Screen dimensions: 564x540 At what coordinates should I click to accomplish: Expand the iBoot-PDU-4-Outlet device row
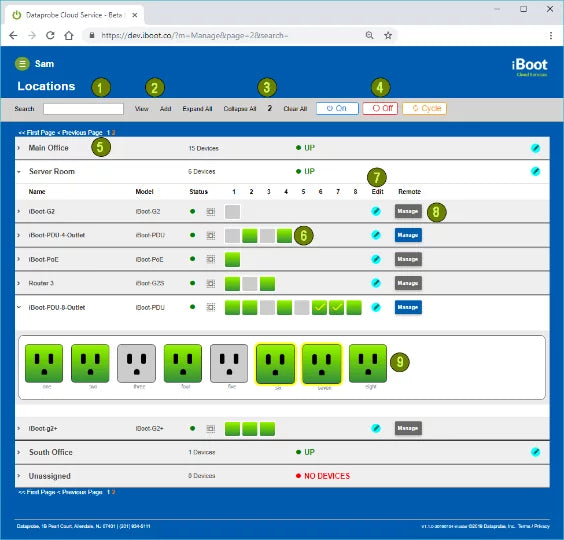point(19,235)
